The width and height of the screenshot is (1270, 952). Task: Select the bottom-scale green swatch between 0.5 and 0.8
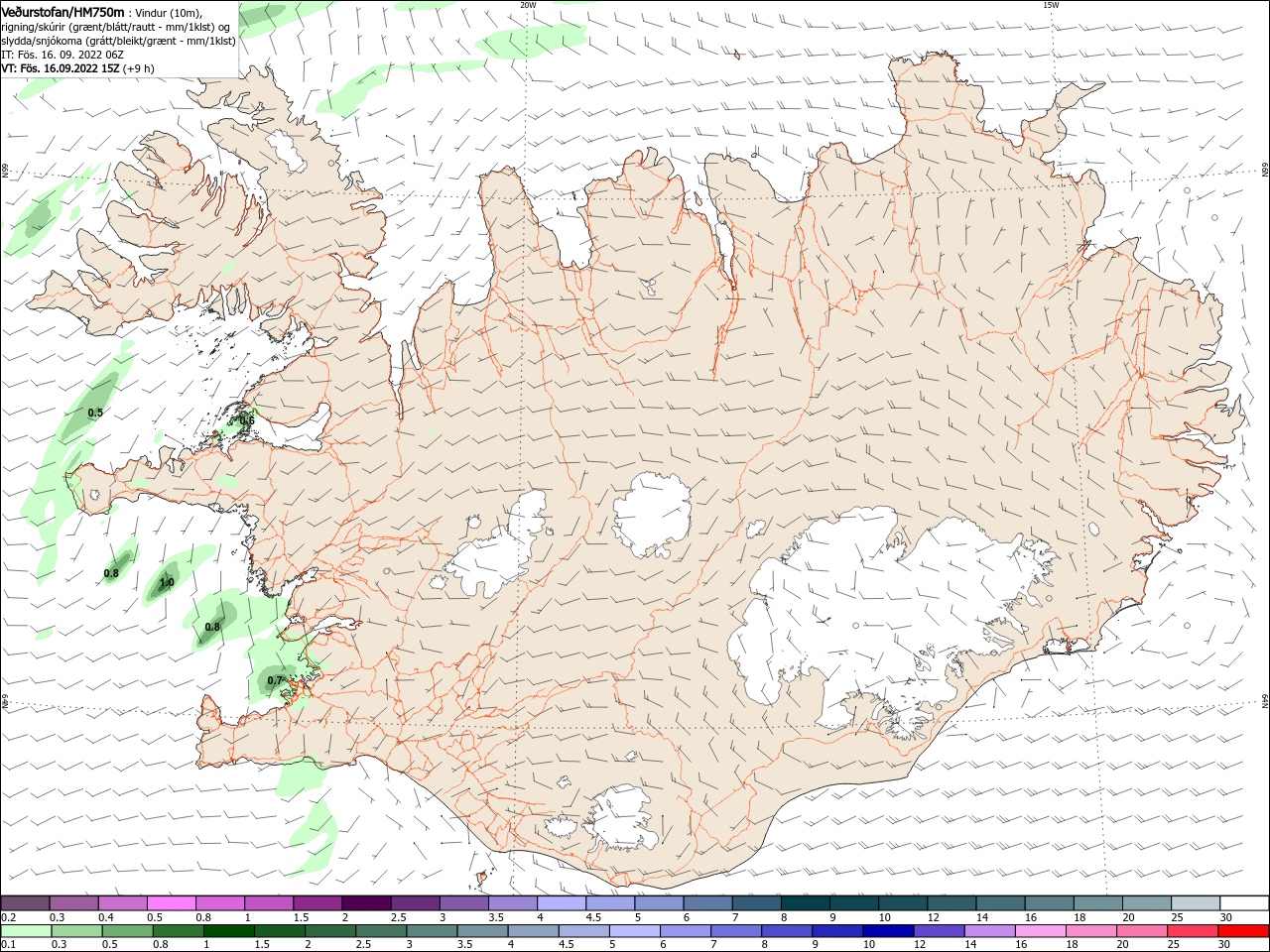128,931
